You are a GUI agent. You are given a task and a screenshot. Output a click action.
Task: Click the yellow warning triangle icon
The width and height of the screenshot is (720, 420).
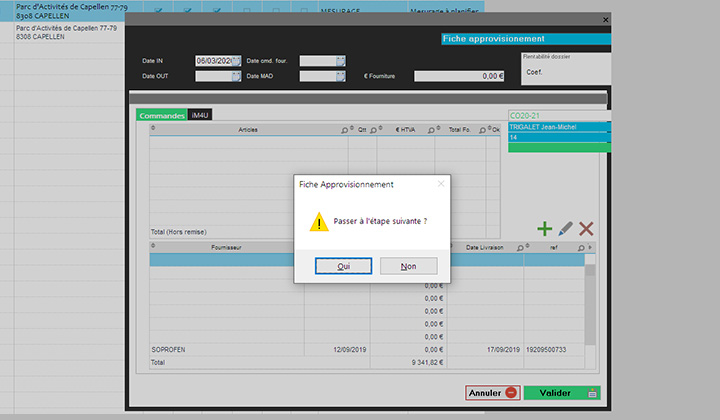317,221
